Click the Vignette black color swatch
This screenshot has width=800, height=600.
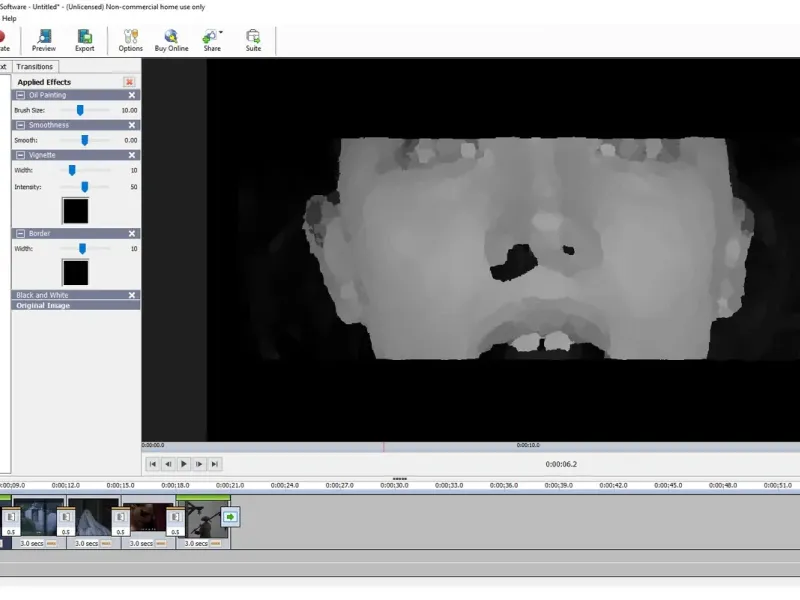[76, 211]
